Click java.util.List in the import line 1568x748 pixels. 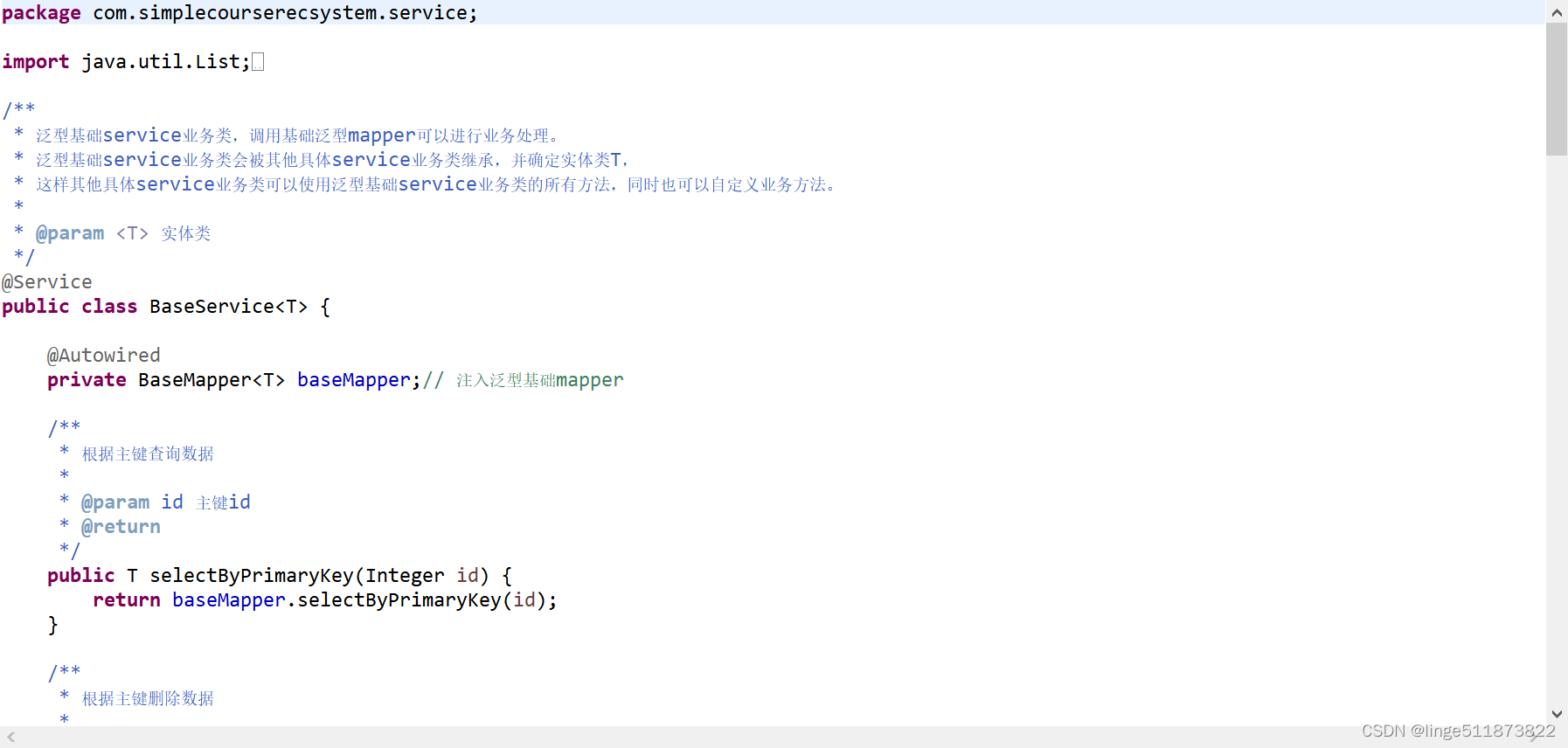(161, 62)
